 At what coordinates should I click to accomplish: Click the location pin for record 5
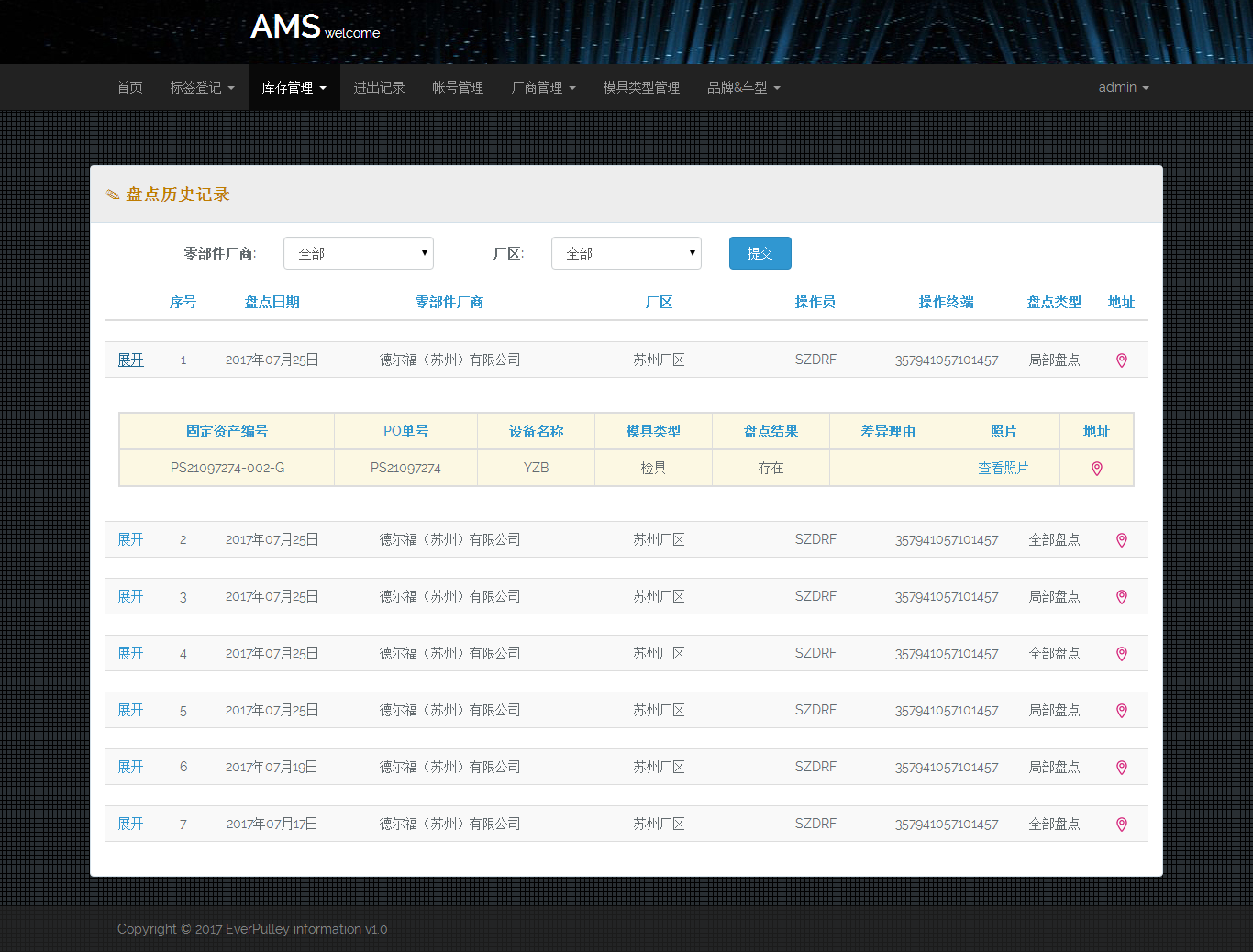pos(1121,711)
